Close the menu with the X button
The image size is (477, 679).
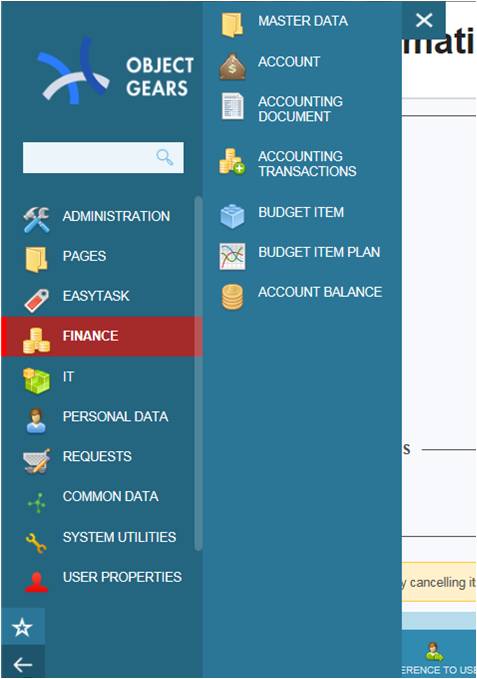424,20
